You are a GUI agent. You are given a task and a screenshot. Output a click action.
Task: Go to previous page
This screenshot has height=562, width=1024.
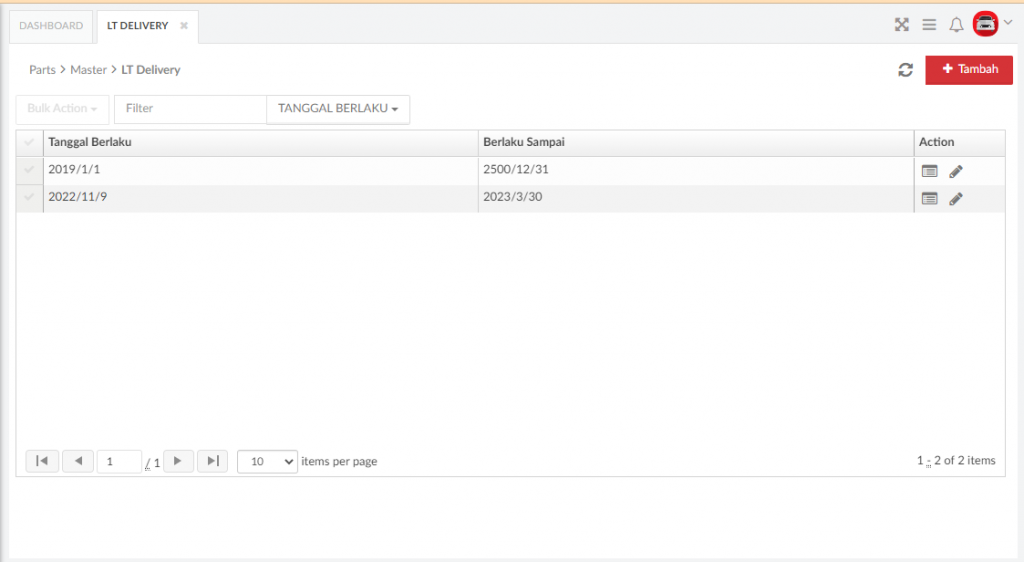pyautogui.click(x=78, y=461)
